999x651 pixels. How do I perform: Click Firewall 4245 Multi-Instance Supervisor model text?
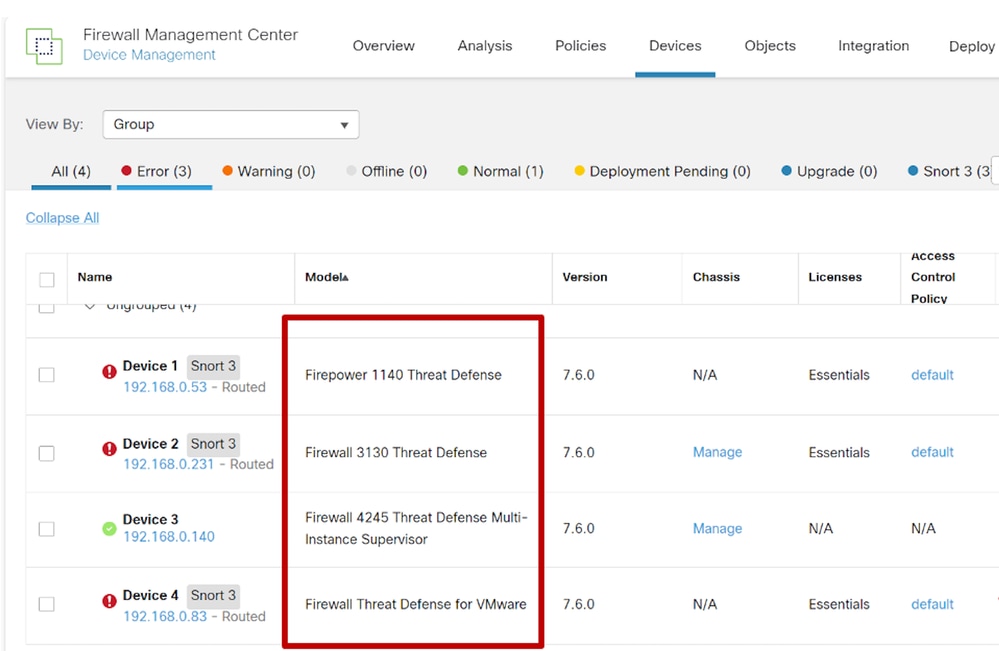(x=416, y=528)
